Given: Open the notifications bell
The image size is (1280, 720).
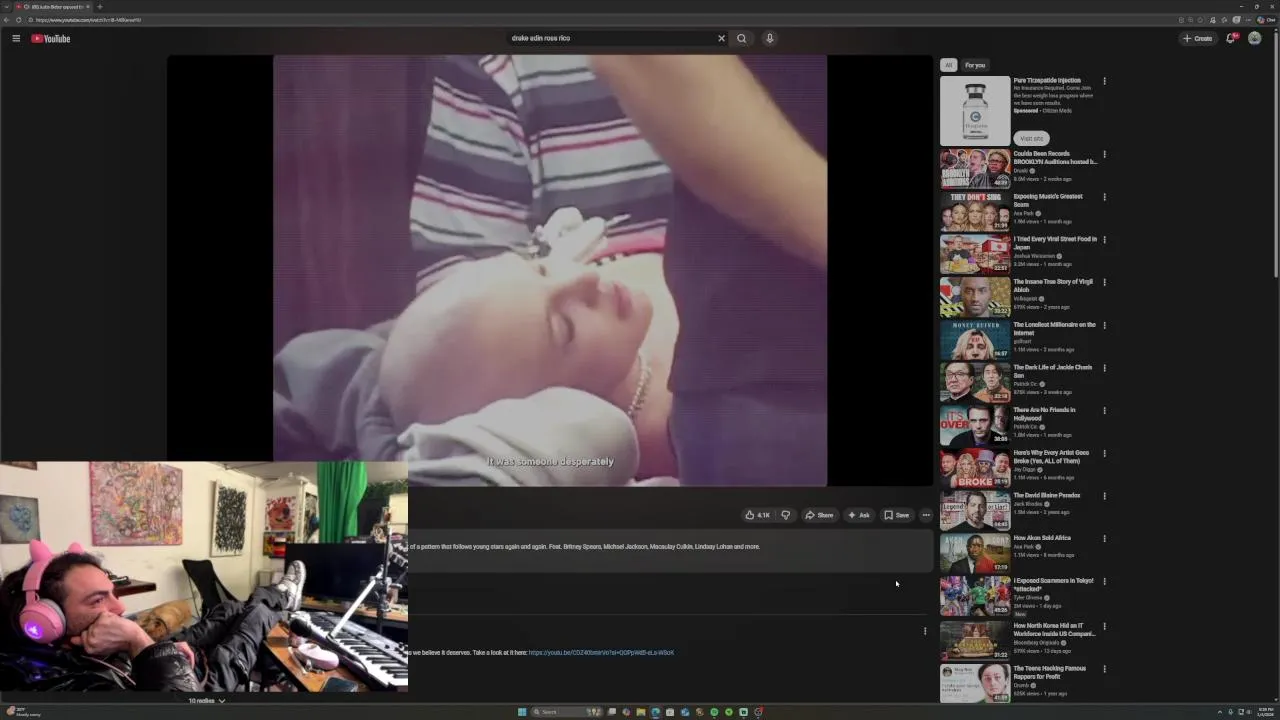Looking at the screenshot, I should 1231,38.
